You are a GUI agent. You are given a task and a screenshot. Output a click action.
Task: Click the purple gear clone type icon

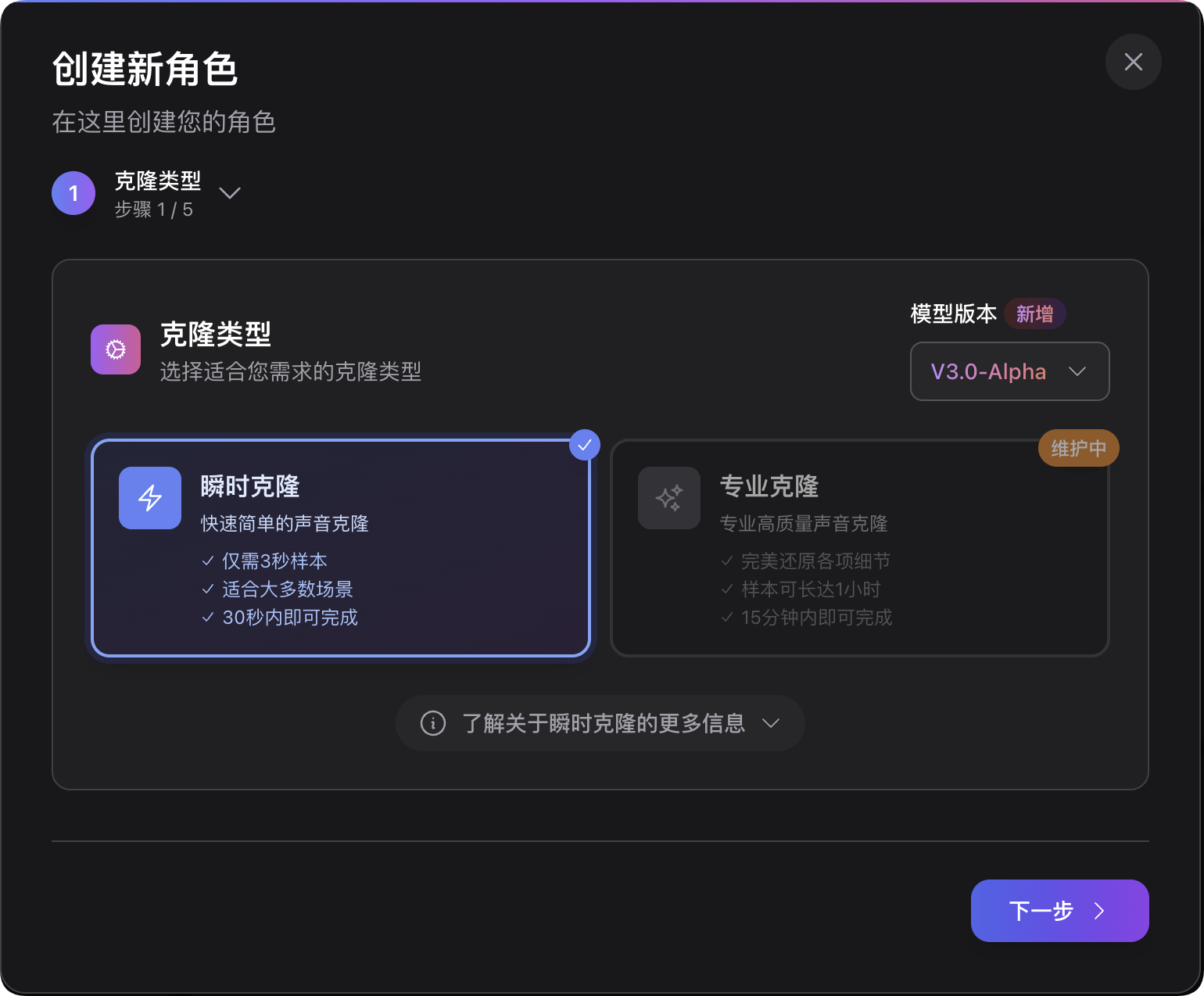tap(116, 349)
